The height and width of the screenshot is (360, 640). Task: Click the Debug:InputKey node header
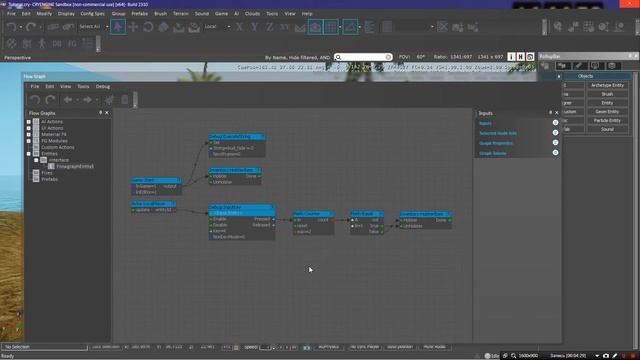[242, 207]
